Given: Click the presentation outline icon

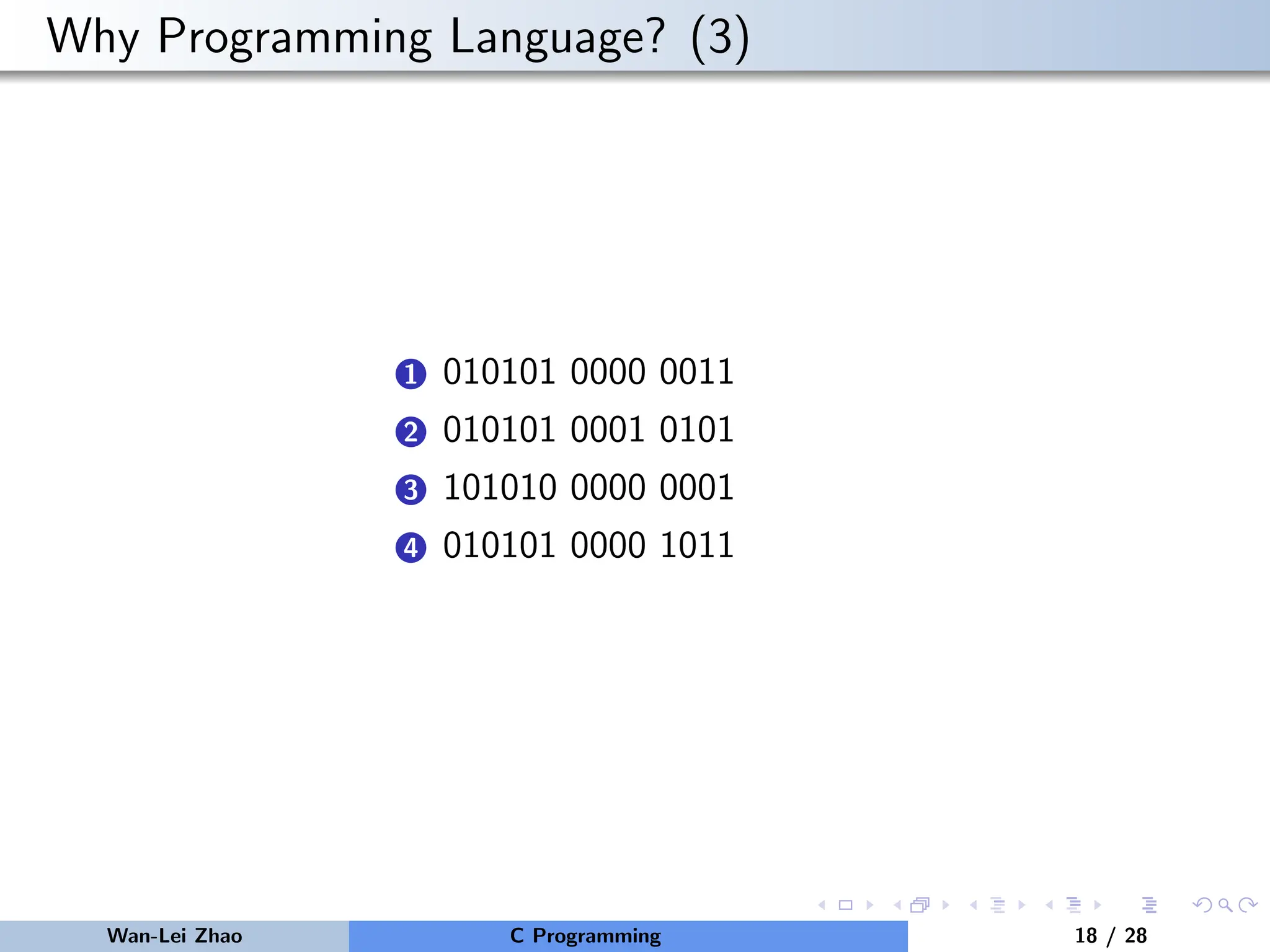Looking at the screenshot, I should pyautogui.click(x=1149, y=906).
